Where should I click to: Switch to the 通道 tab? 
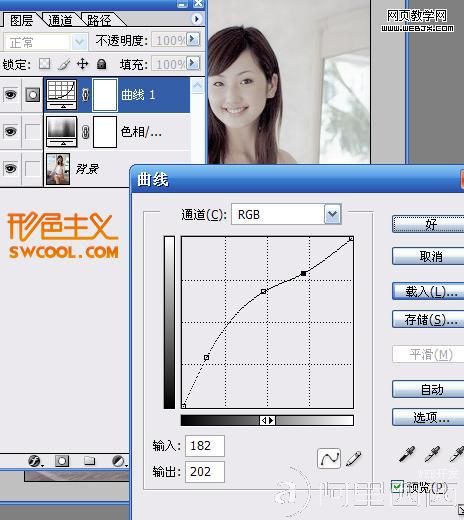60,20
